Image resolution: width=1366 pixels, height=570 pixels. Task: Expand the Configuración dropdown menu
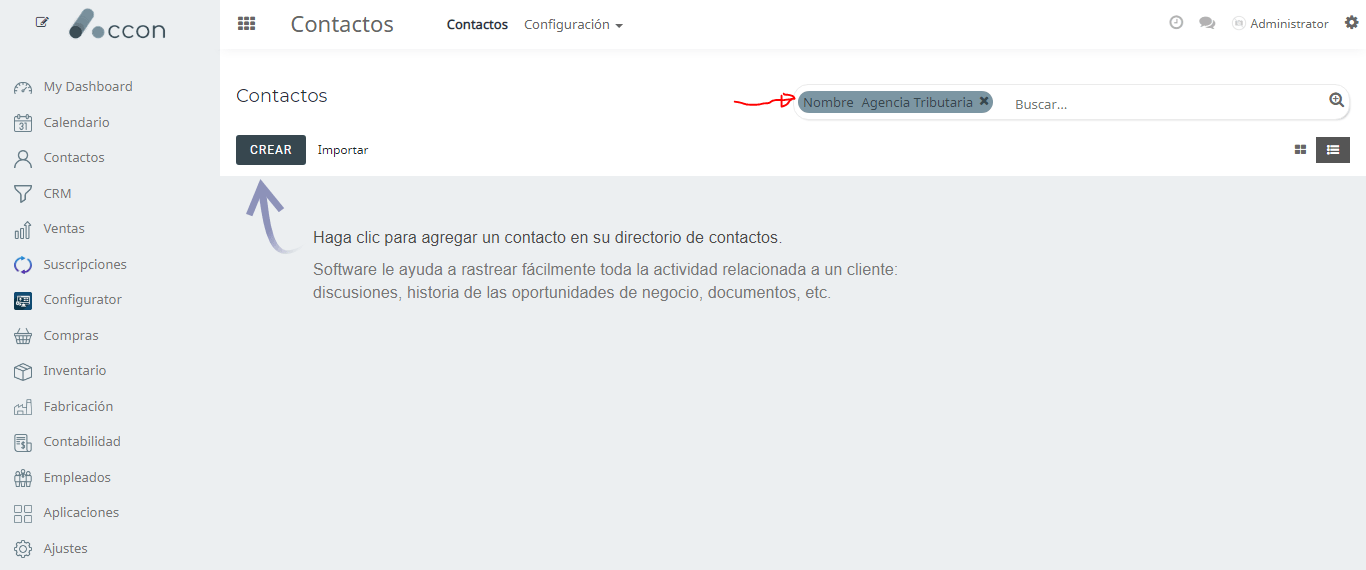[573, 24]
